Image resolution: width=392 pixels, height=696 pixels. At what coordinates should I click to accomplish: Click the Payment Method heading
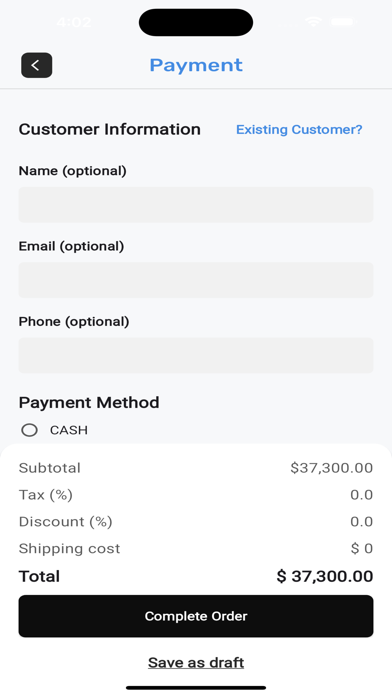[89, 403]
